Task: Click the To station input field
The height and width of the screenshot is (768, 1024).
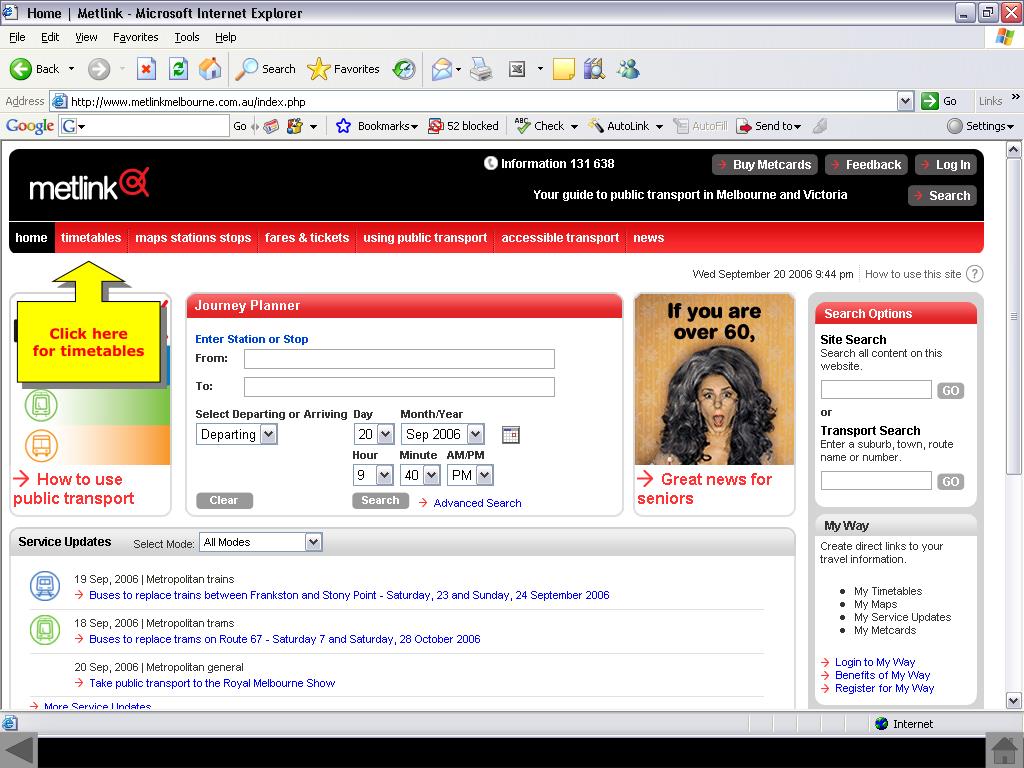Action: pos(399,387)
